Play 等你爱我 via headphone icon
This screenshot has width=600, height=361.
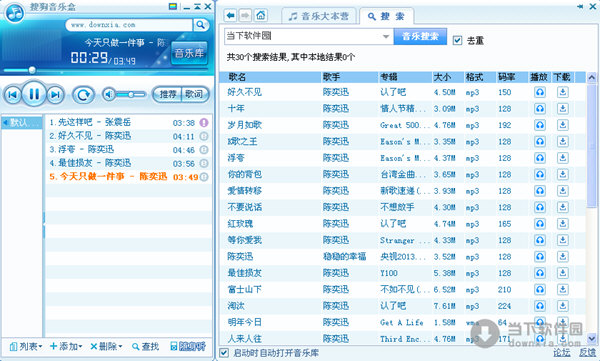[540, 240]
